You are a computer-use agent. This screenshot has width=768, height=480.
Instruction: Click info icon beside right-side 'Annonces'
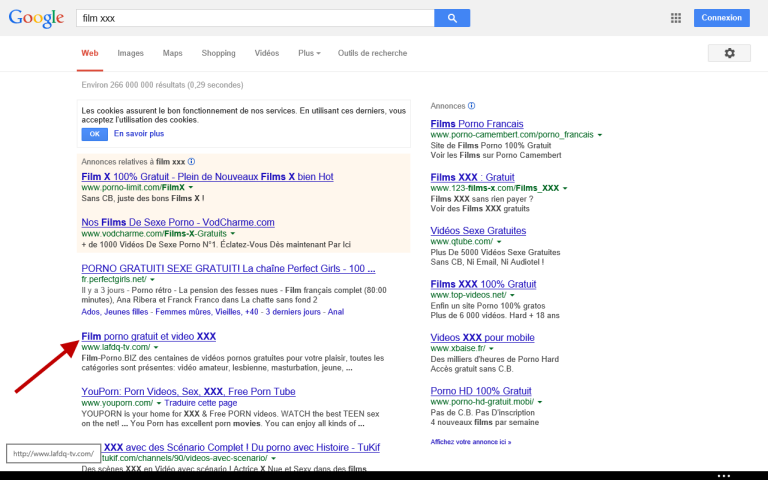click(x=471, y=106)
